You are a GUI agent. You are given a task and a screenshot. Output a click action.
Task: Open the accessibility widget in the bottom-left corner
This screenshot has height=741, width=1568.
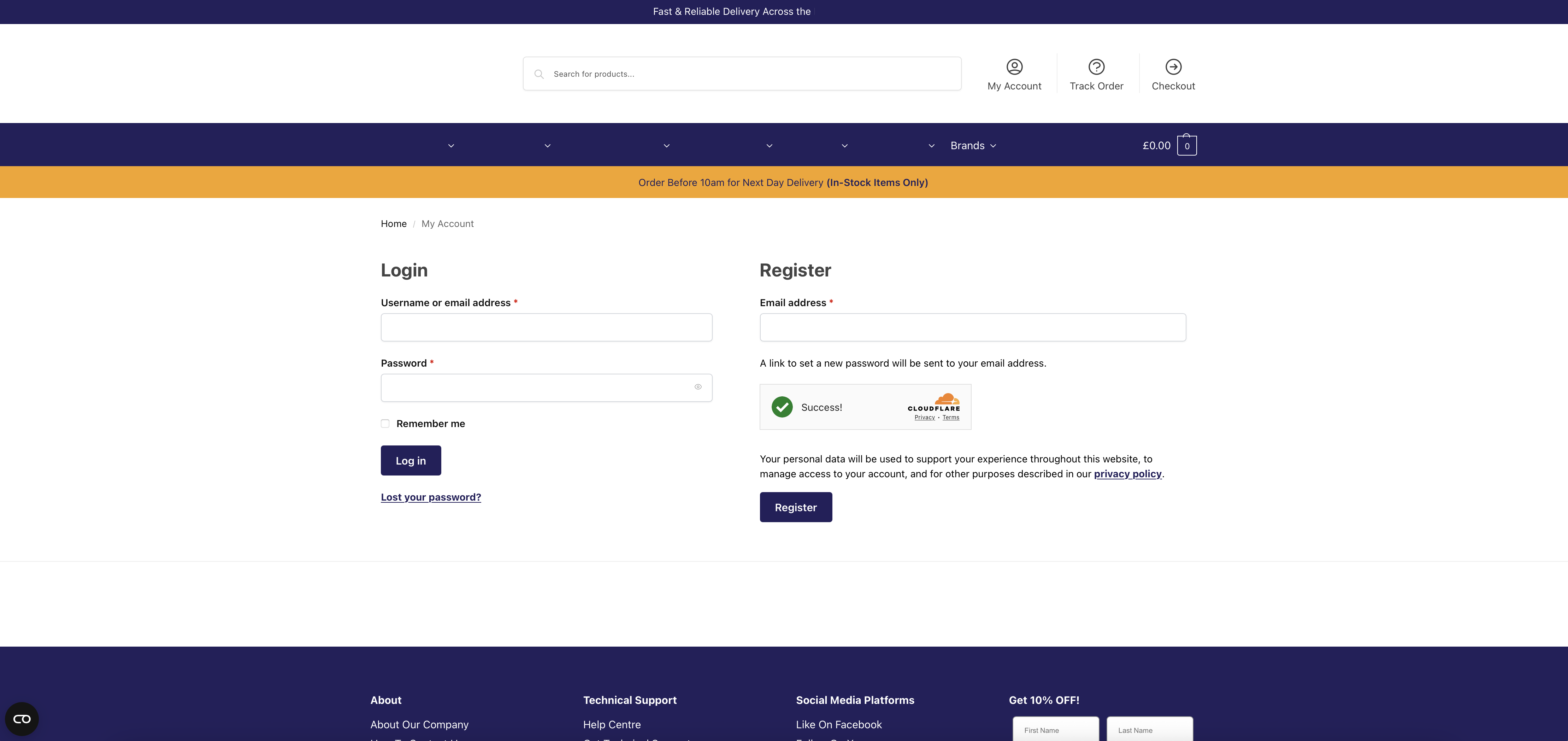click(22, 719)
